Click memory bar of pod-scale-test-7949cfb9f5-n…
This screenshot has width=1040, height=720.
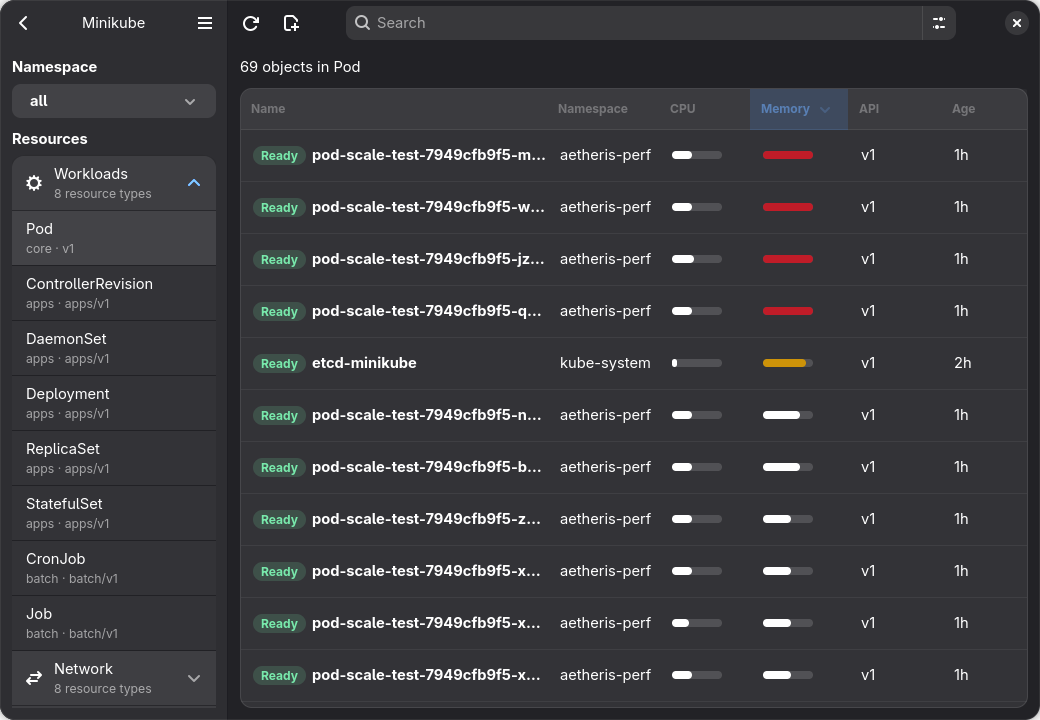(788, 415)
